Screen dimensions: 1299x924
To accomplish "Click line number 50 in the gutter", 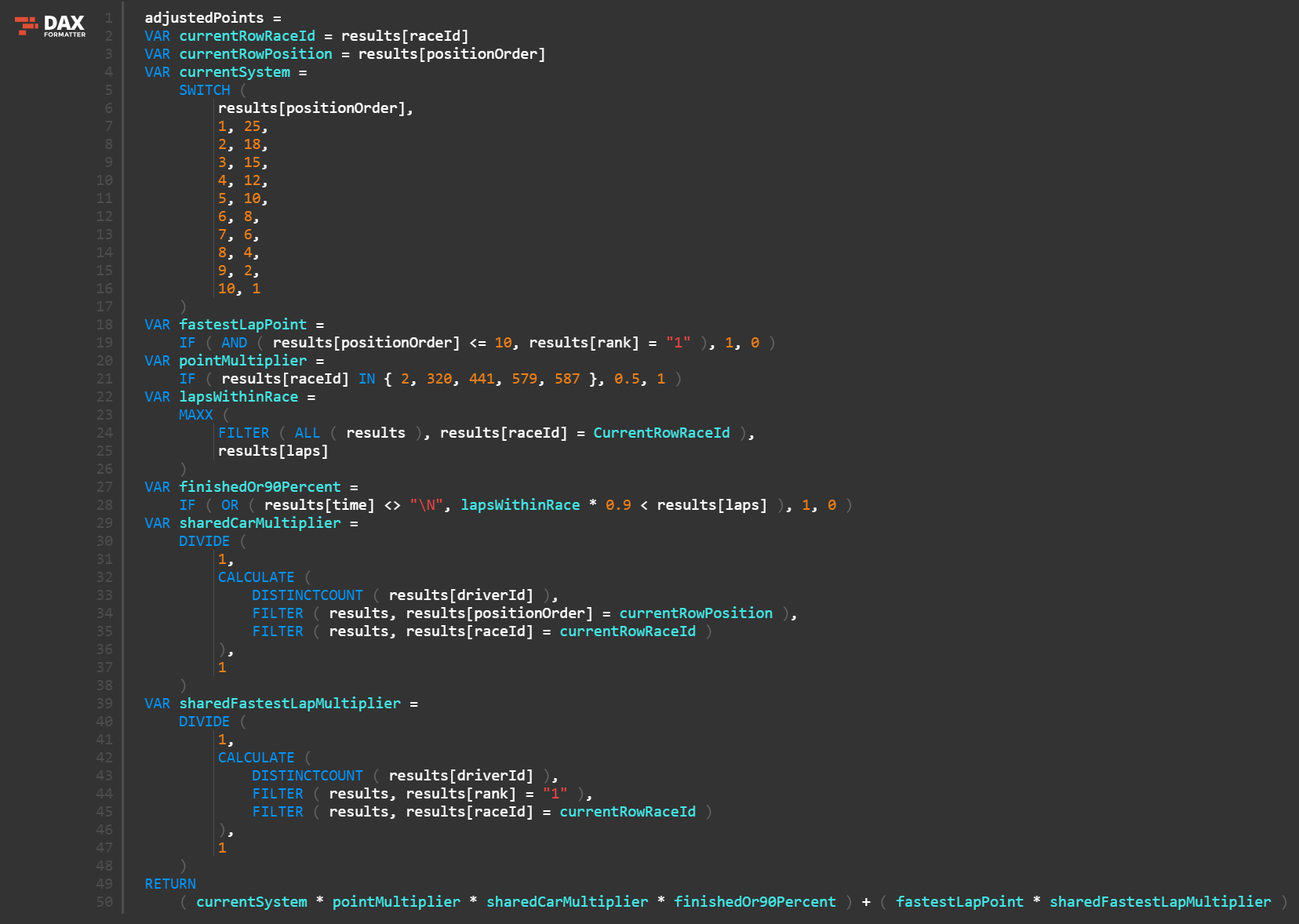I will pyautogui.click(x=104, y=902).
